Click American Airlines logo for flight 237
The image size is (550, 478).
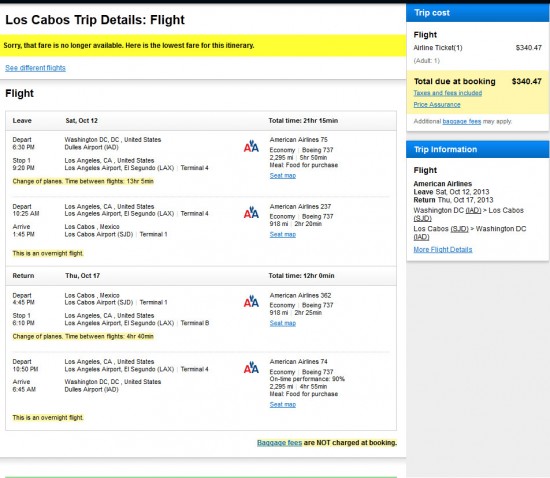click(251, 212)
